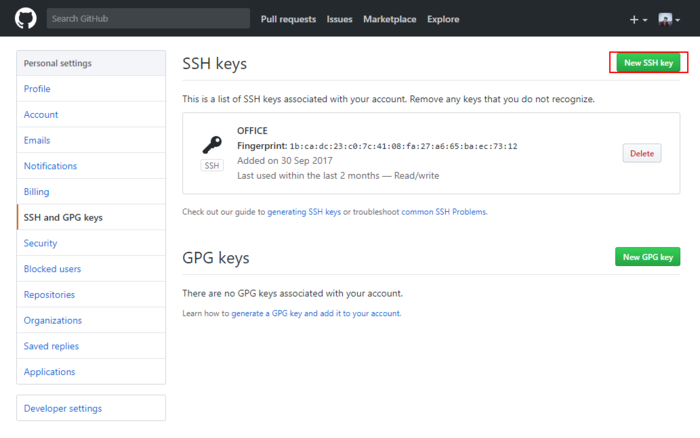Select Profile in settings sidebar
The image size is (700, 438).
click(x=37, y=89)
